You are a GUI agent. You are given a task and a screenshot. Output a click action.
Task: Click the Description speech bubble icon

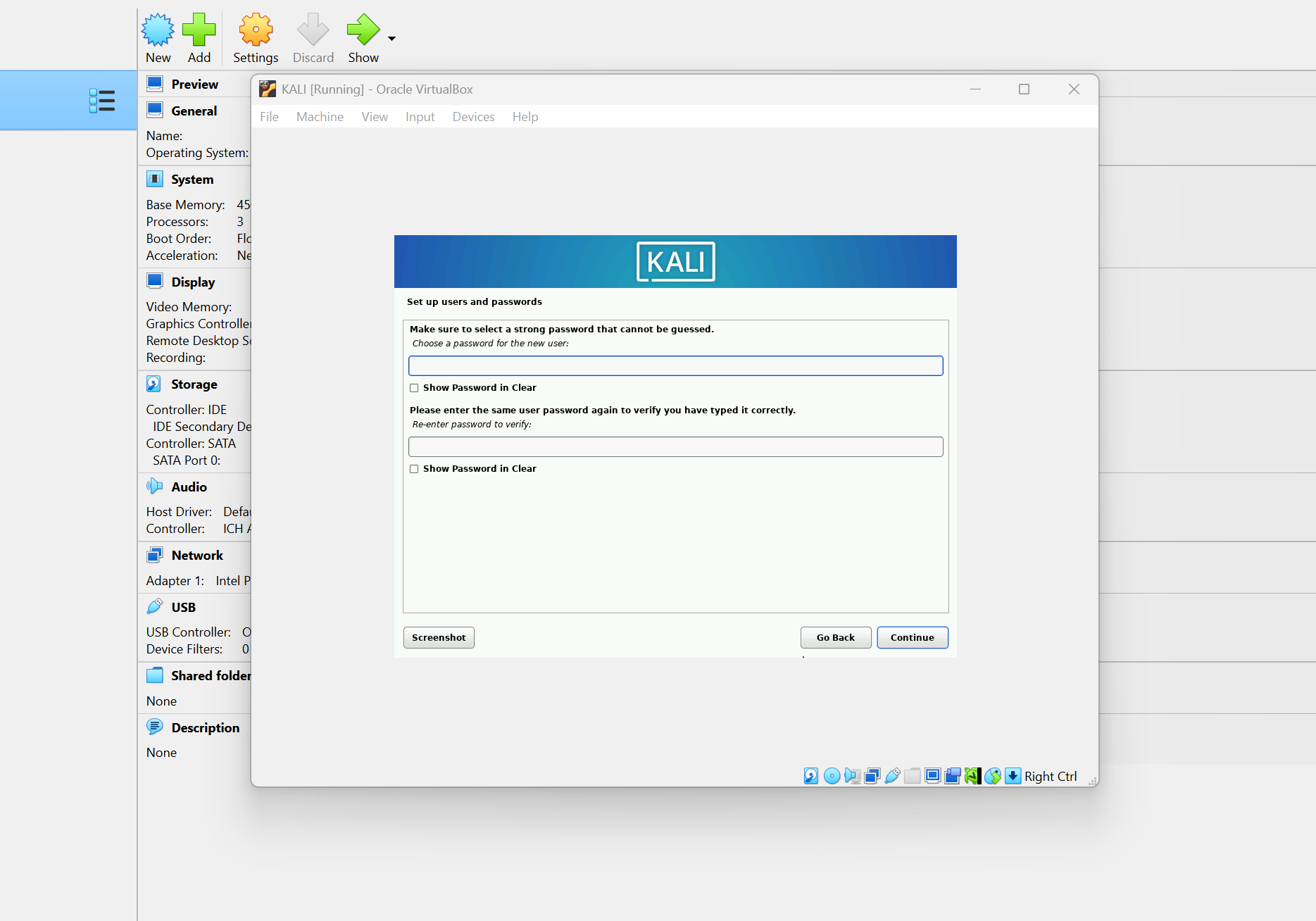pyautogui.click(x=155, y=727)
